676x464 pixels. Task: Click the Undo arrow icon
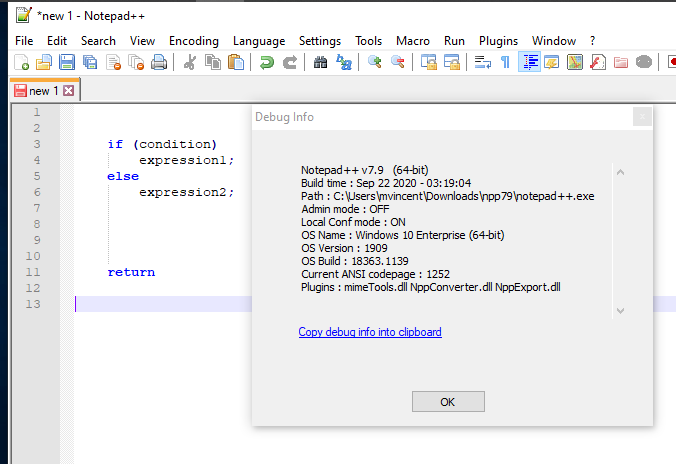coord(266,62)
